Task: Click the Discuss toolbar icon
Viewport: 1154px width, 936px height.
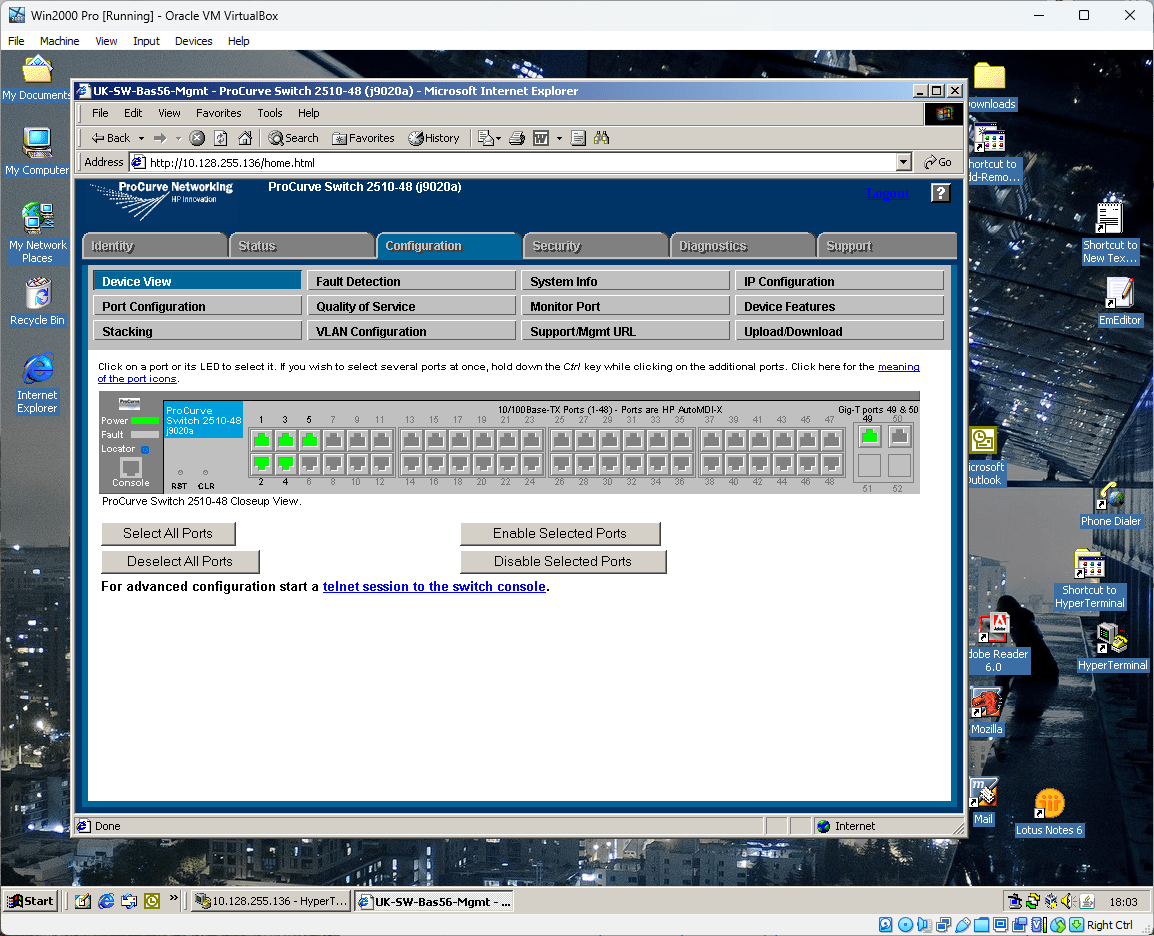Action: click(578, 138)
